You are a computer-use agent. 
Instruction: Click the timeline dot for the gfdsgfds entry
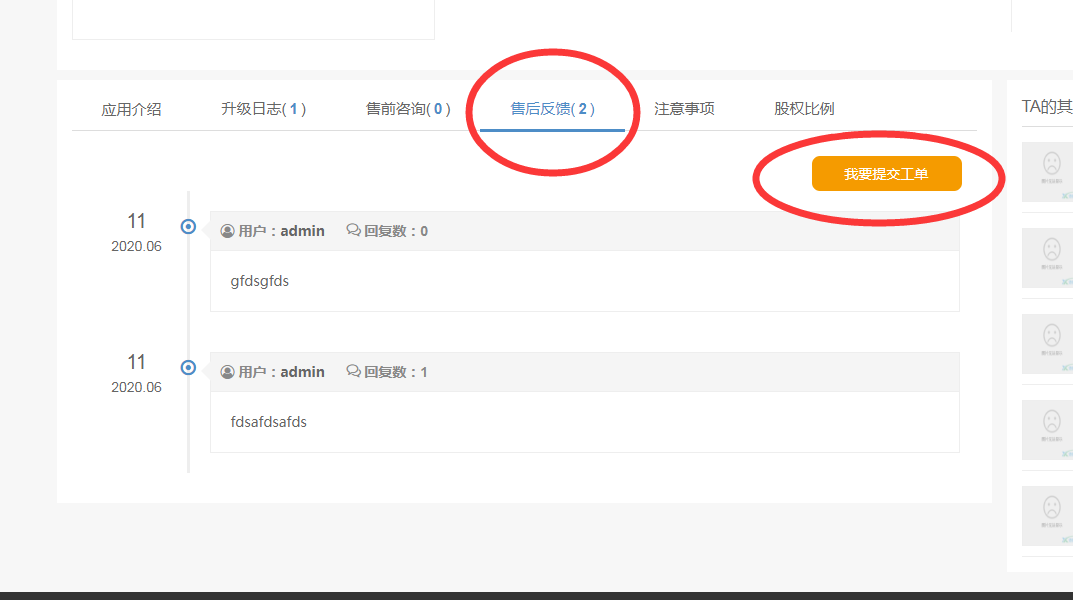coord(188,227)
